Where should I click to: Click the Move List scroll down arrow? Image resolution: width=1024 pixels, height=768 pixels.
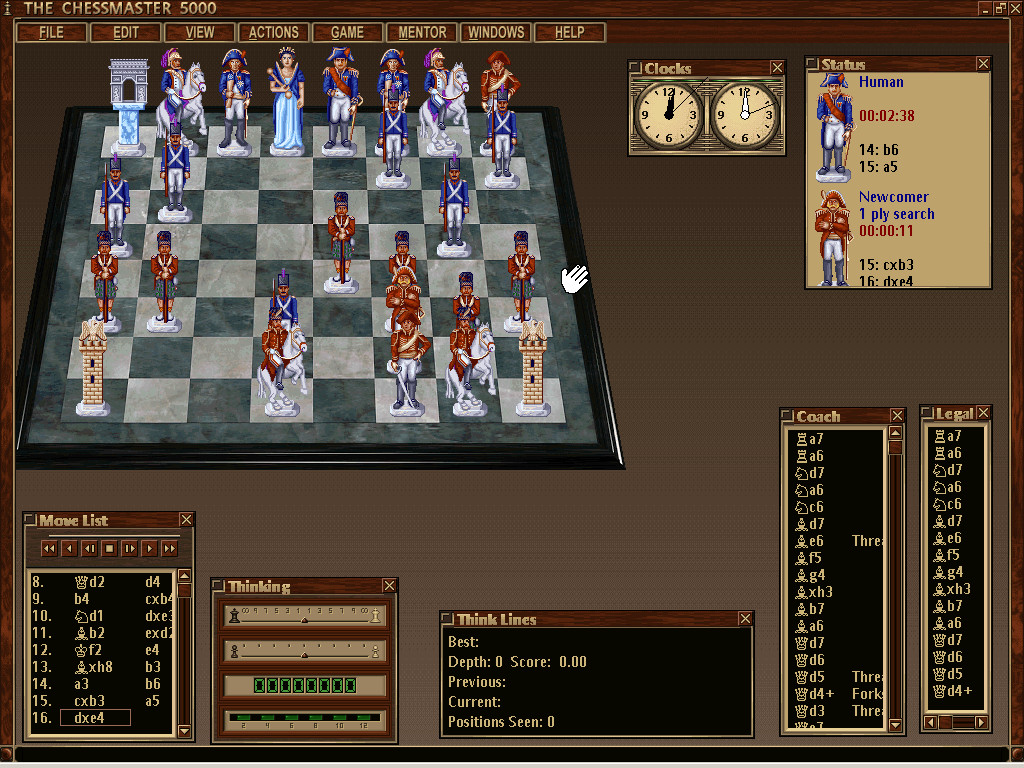184,731
